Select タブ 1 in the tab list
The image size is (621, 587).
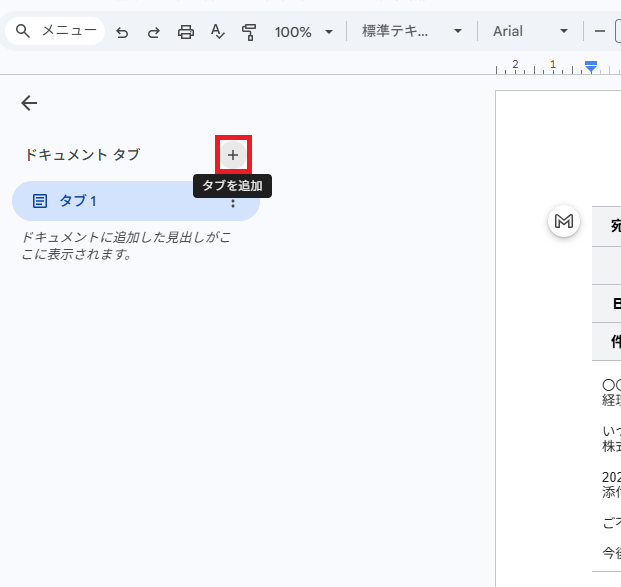[136, 201]
